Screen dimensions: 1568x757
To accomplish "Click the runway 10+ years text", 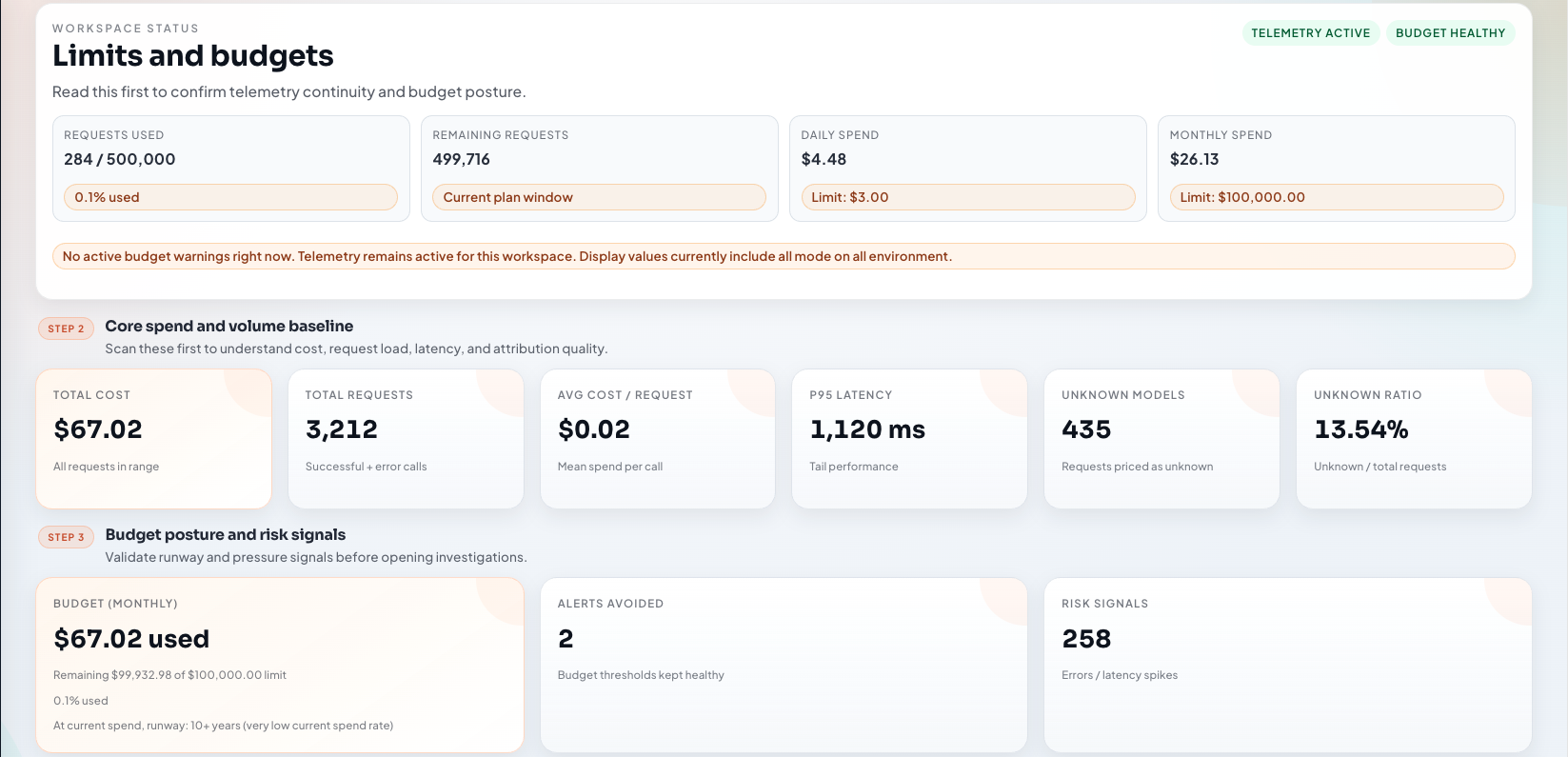I will [x=223, y=726].
